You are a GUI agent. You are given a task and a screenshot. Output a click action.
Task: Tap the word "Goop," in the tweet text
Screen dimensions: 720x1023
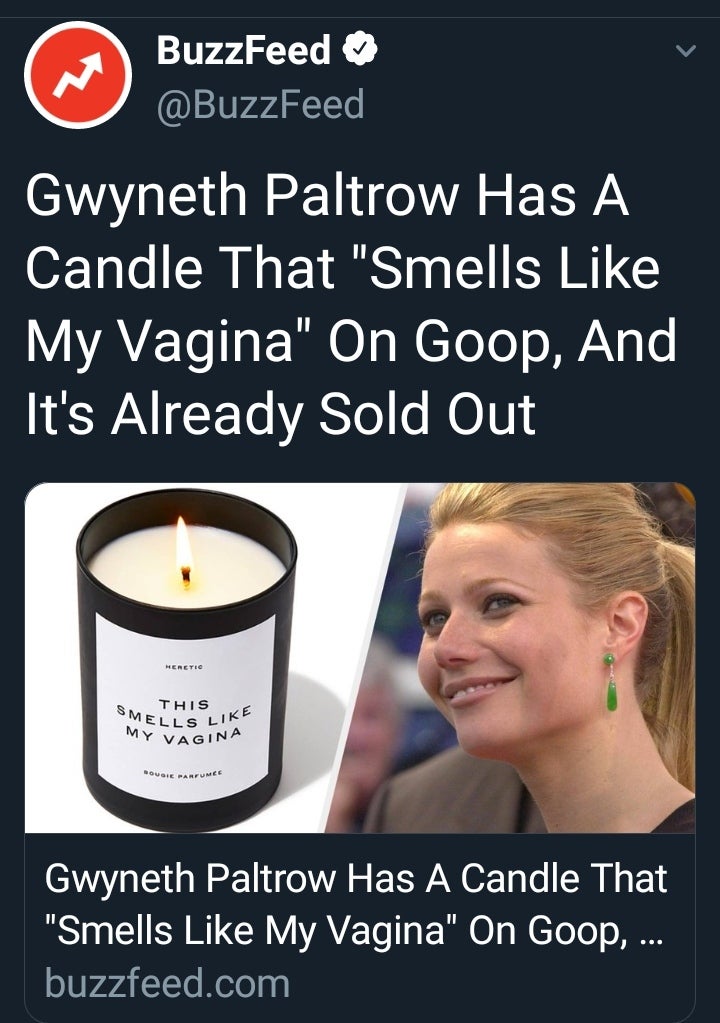[x=490, y=343]
